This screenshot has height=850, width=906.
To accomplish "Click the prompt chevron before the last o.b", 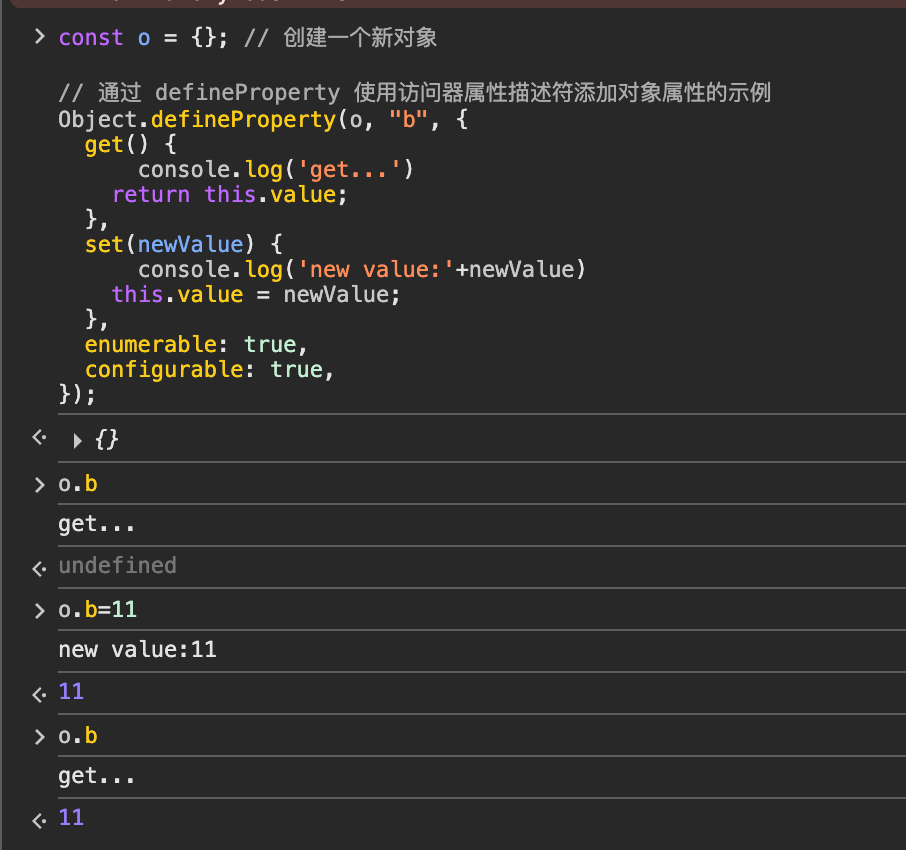I will click(x=38, y=735).
